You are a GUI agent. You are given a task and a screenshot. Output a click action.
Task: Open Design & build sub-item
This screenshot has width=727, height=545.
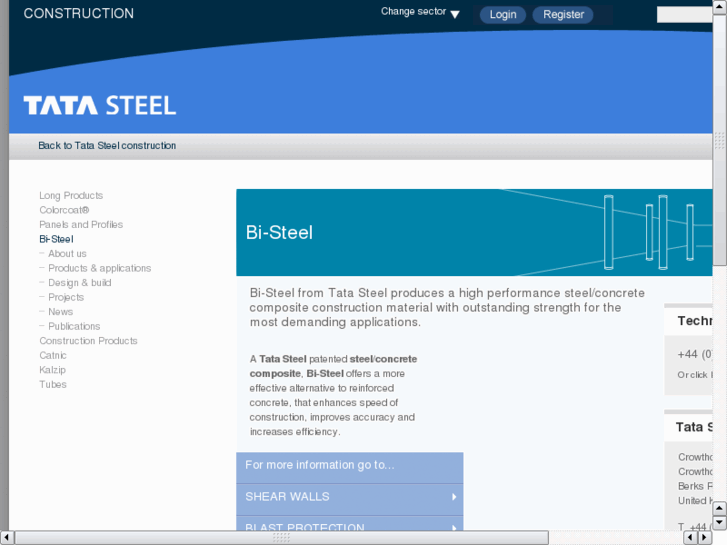(x=80, y=283)
